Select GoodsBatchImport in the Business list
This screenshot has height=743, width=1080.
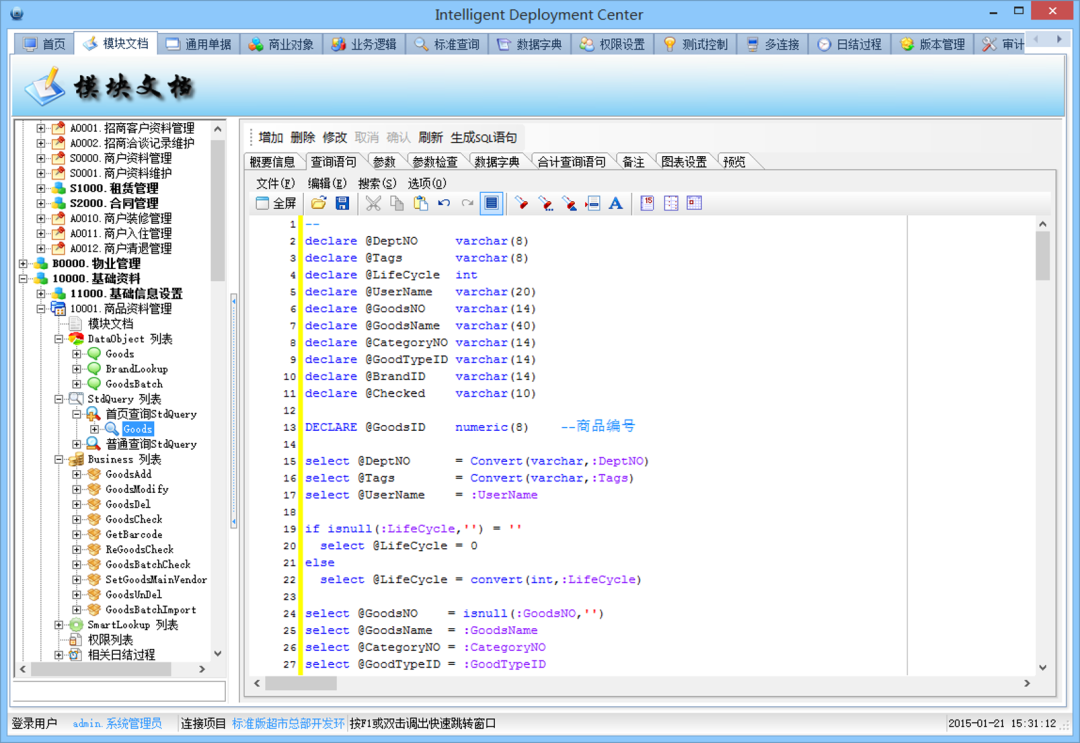point(150,609)
